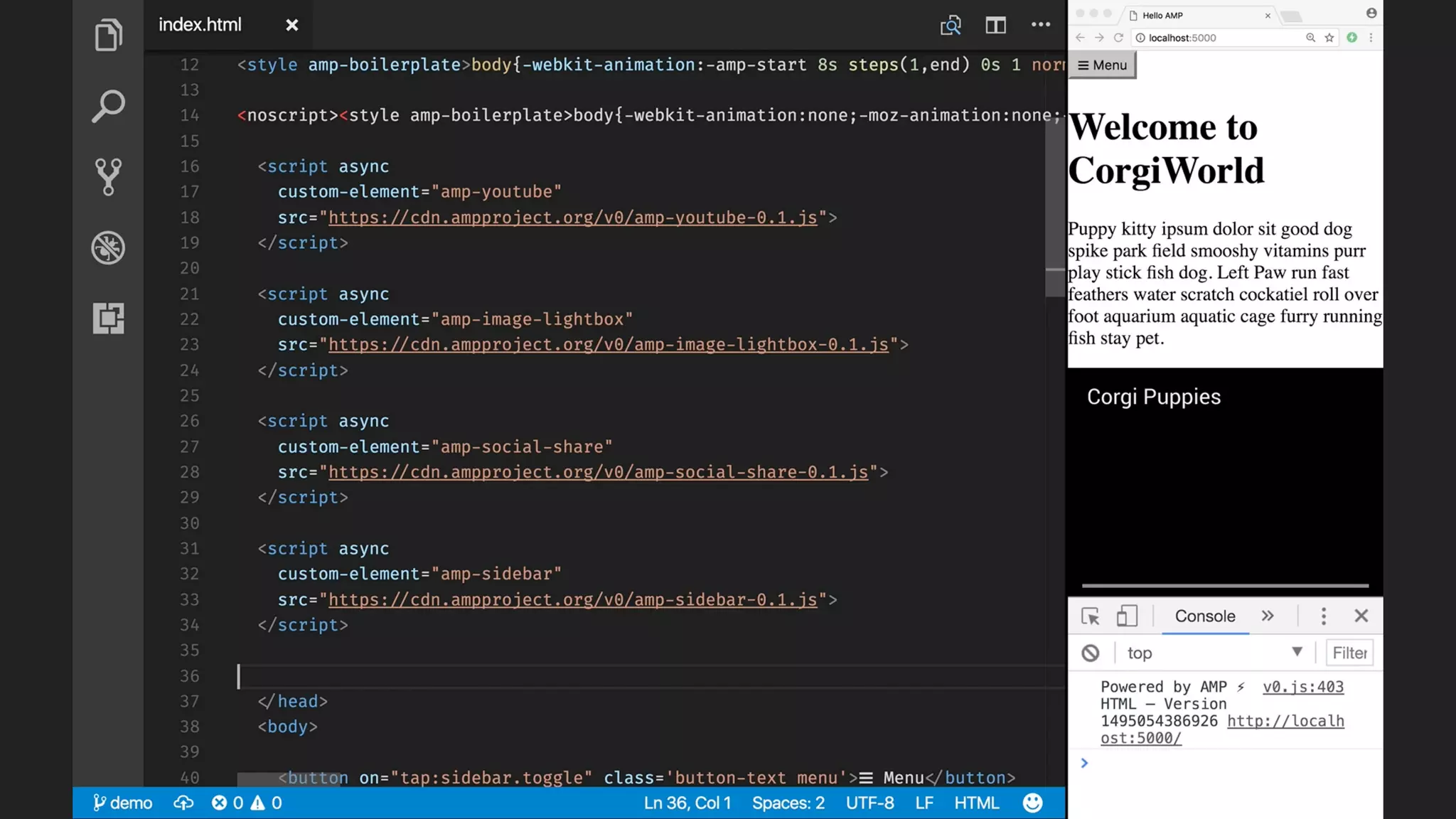This screenshot has width=1456, height=819.
Task: Click the Menu button on the webpage
Action: pos(1102,65)
